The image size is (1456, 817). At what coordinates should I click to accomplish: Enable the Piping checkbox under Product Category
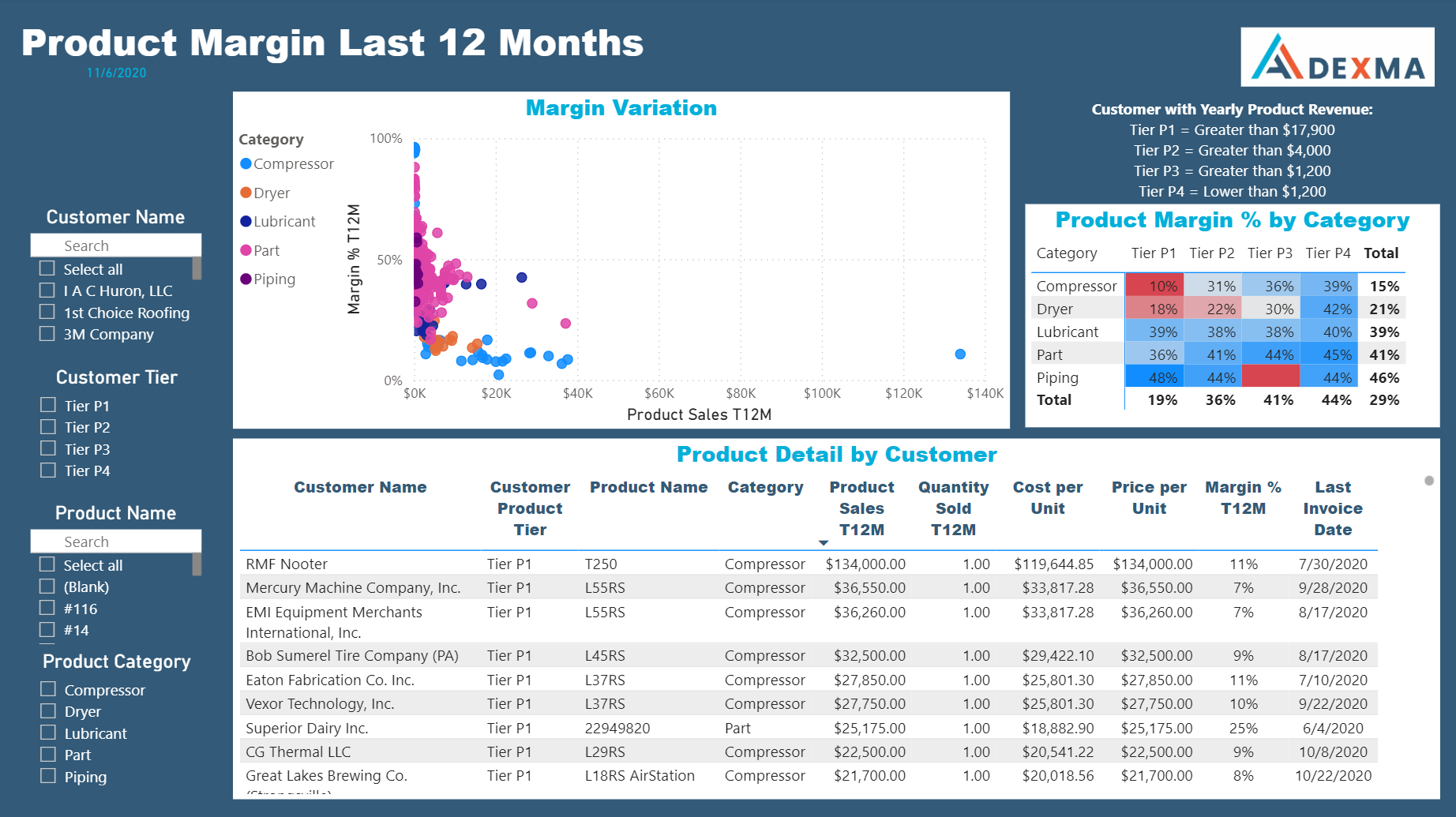coord(47,777)
